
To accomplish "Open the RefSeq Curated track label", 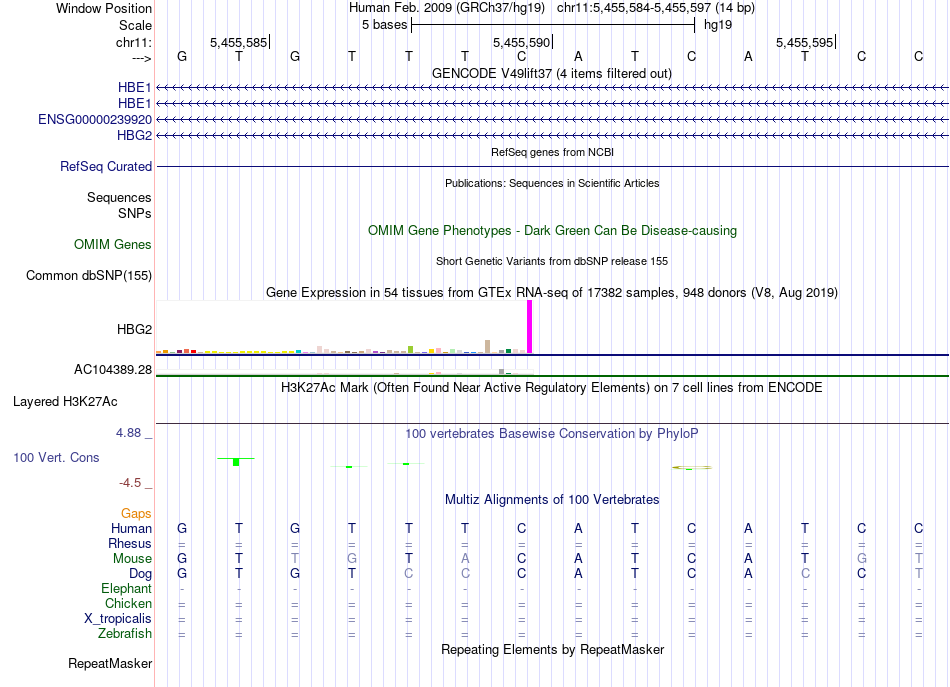I will point(106,166).
